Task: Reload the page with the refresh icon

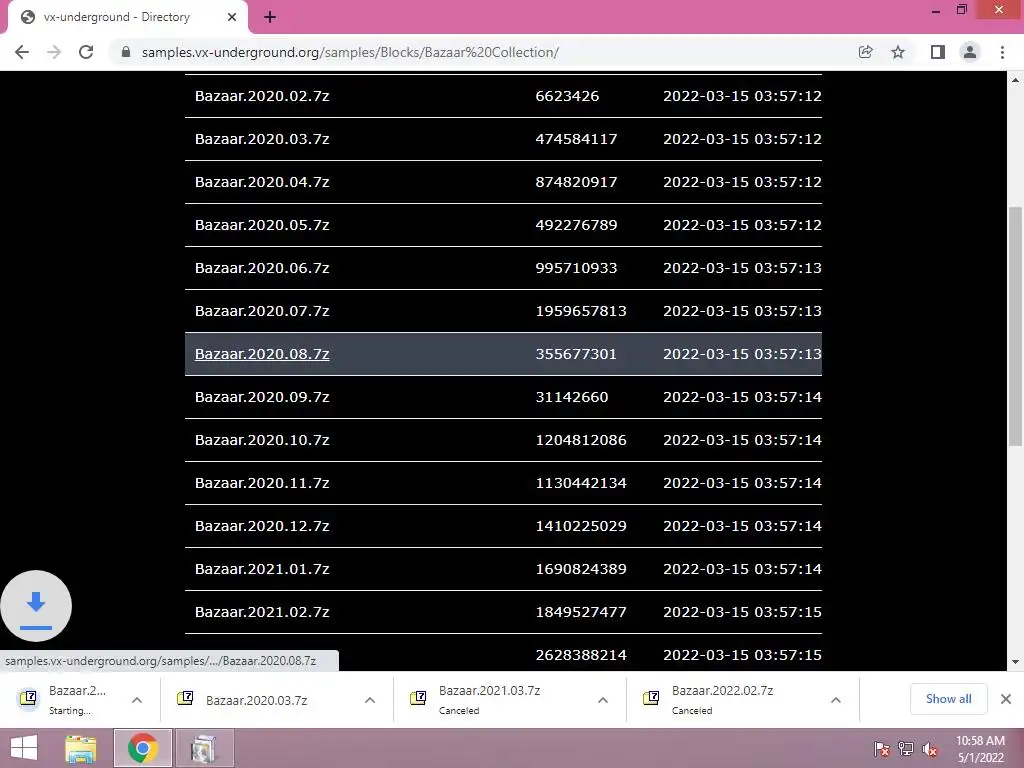Action: point(86,52)
